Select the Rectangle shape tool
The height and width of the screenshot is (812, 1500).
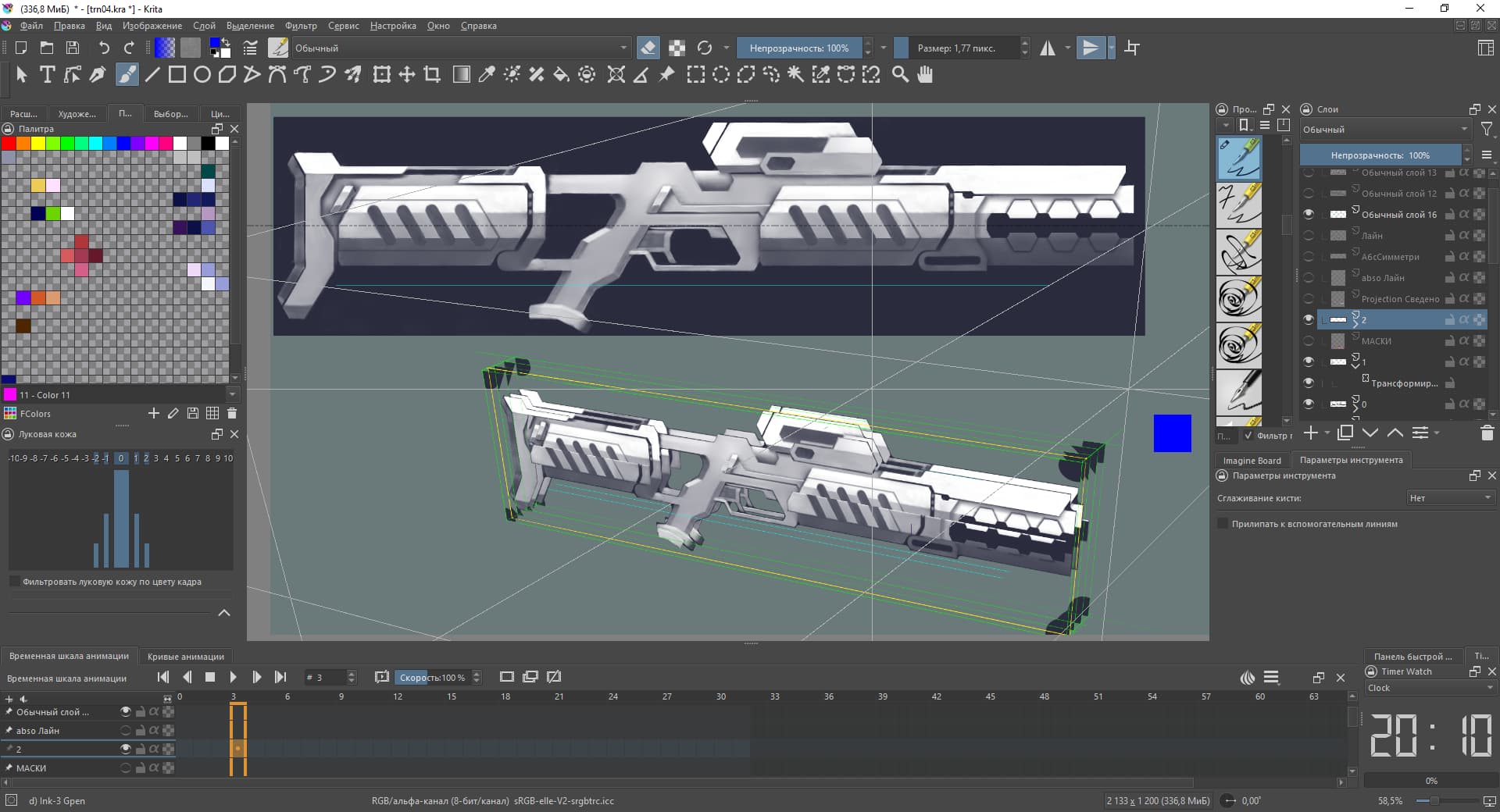point(177,75)
